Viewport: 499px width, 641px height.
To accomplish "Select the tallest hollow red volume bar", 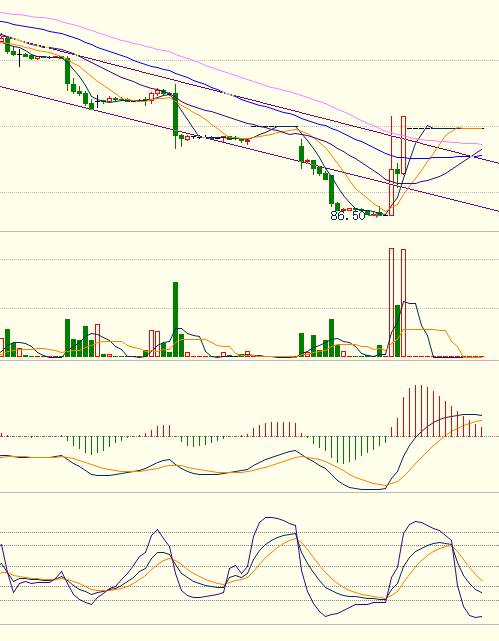I will [x=391, y=302].
